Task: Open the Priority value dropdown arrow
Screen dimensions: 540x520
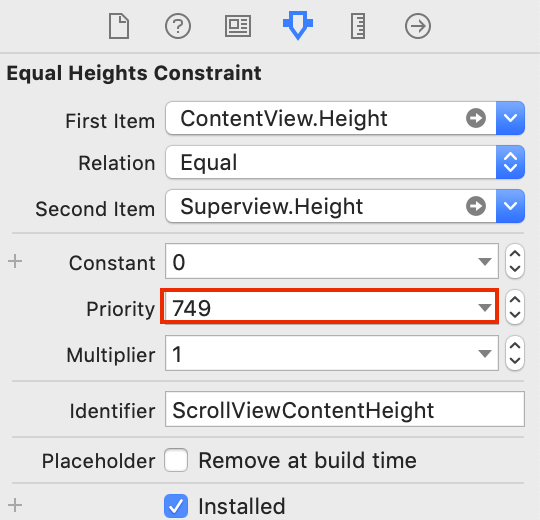Action: (485, 307)
